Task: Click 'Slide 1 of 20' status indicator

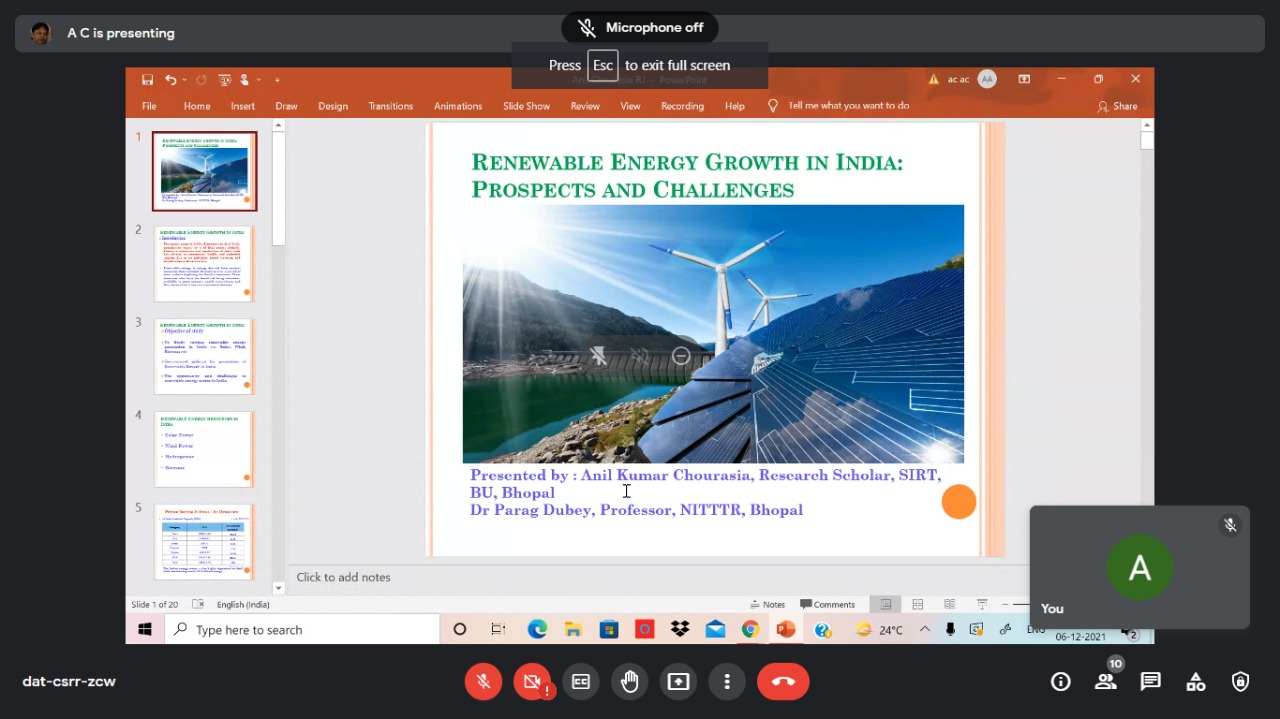Action: [157, 604]
